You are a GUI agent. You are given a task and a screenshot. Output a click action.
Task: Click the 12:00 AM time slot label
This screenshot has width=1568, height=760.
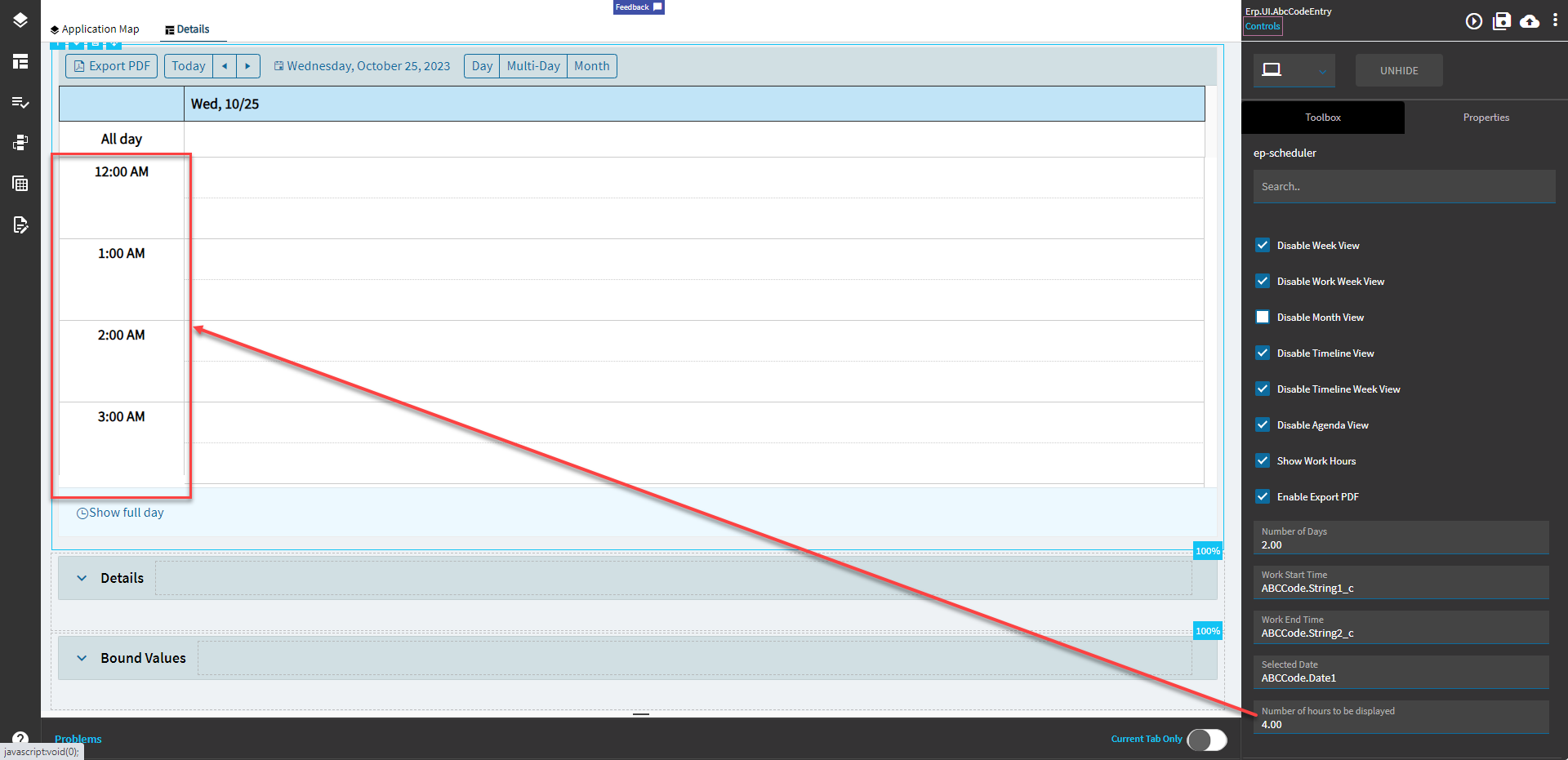[x=122, y=171]
